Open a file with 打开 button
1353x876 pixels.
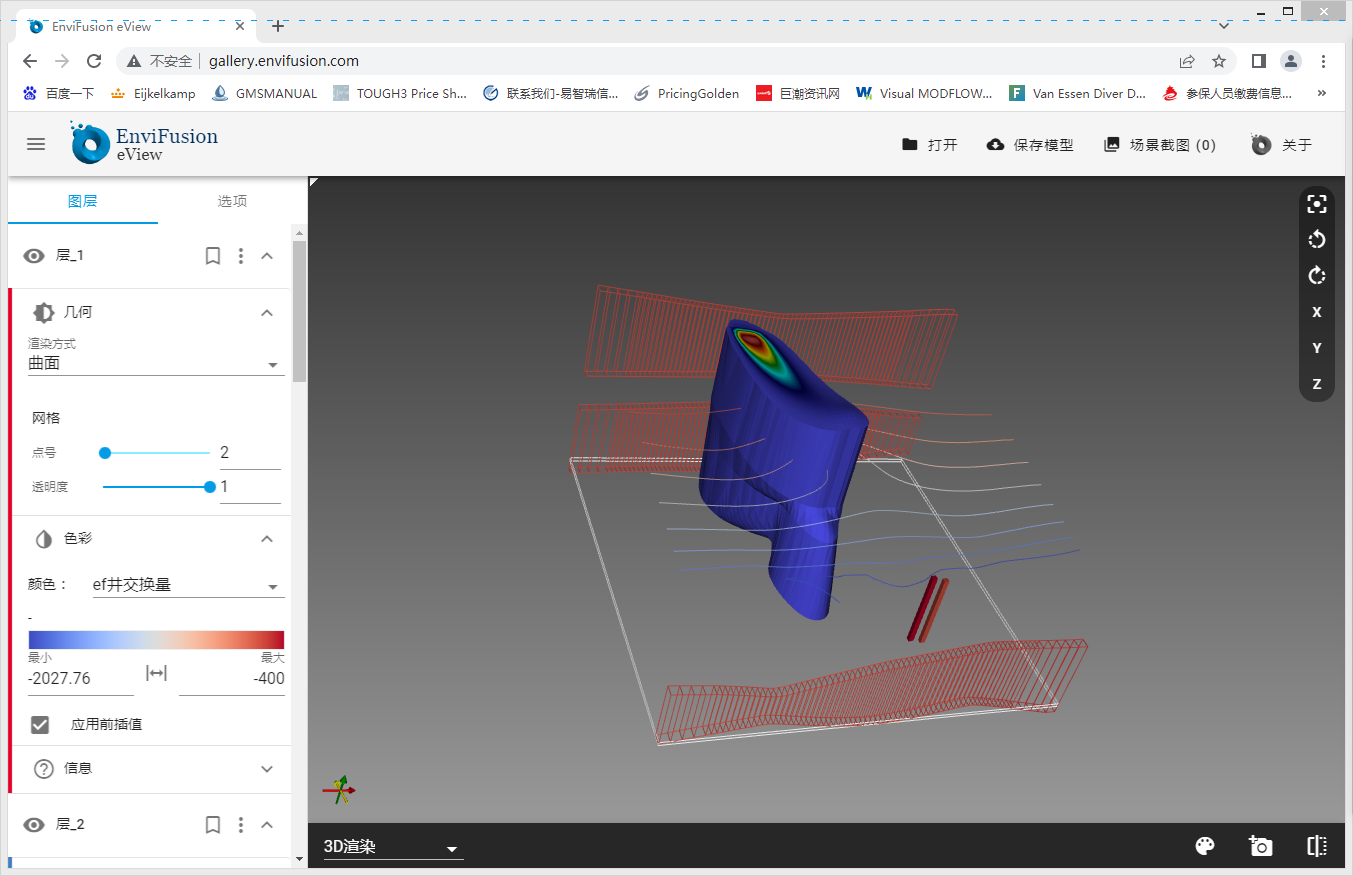(929, 145)
